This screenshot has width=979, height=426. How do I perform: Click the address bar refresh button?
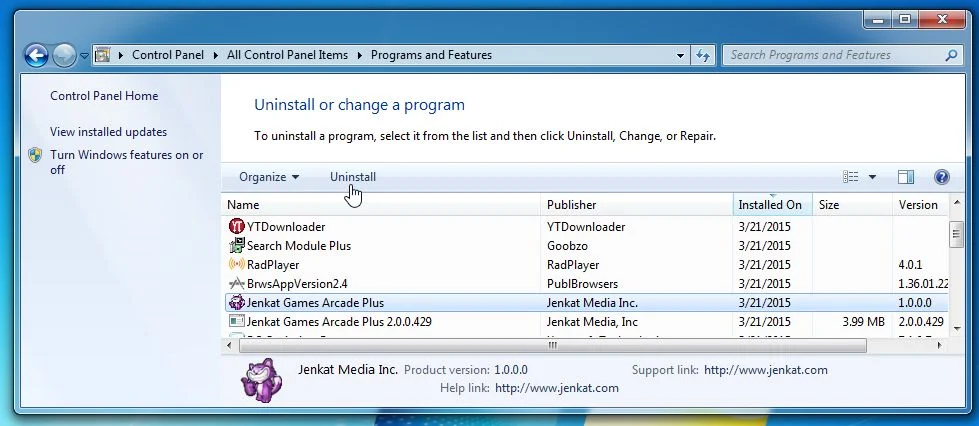[702, 56]
